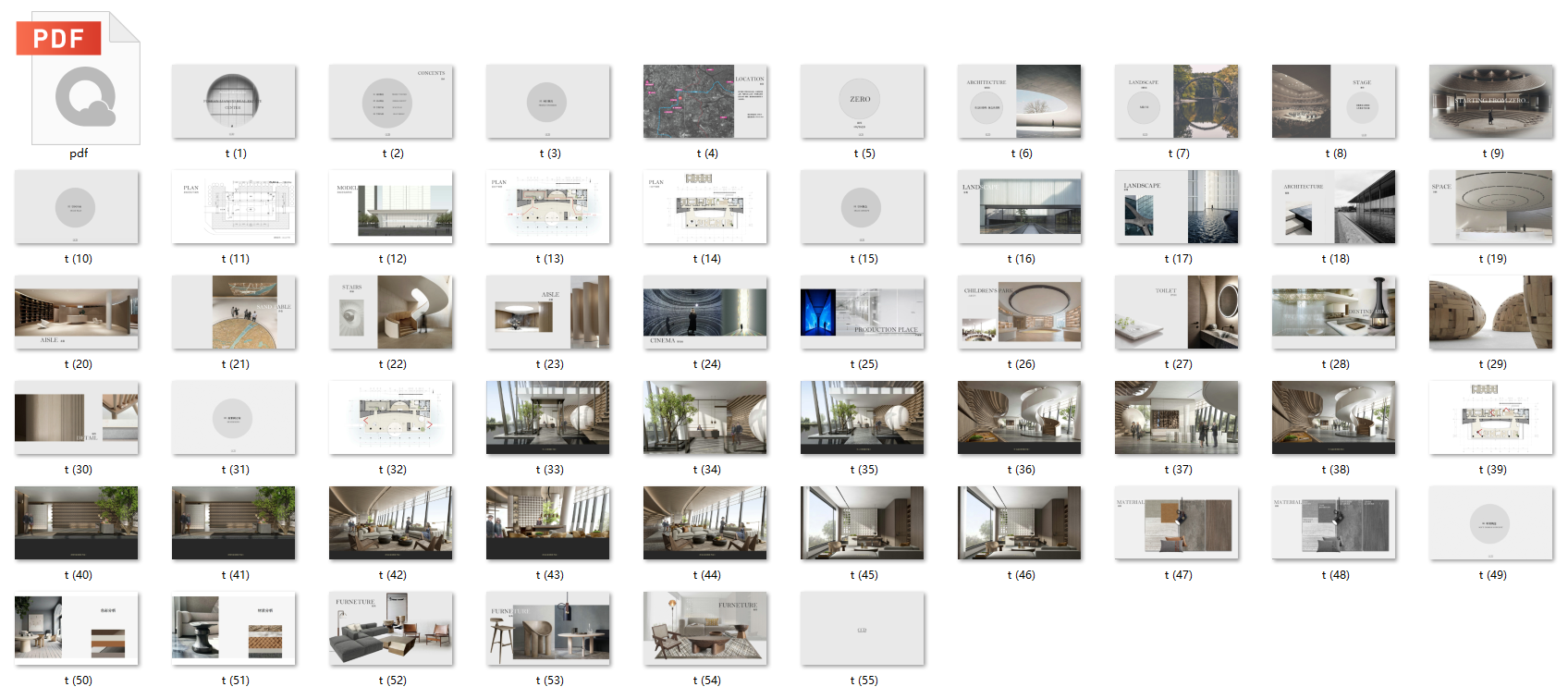Open the t (1) image thumbnail
This screenshot has width=1568, height=699.
tap(234, 102)
